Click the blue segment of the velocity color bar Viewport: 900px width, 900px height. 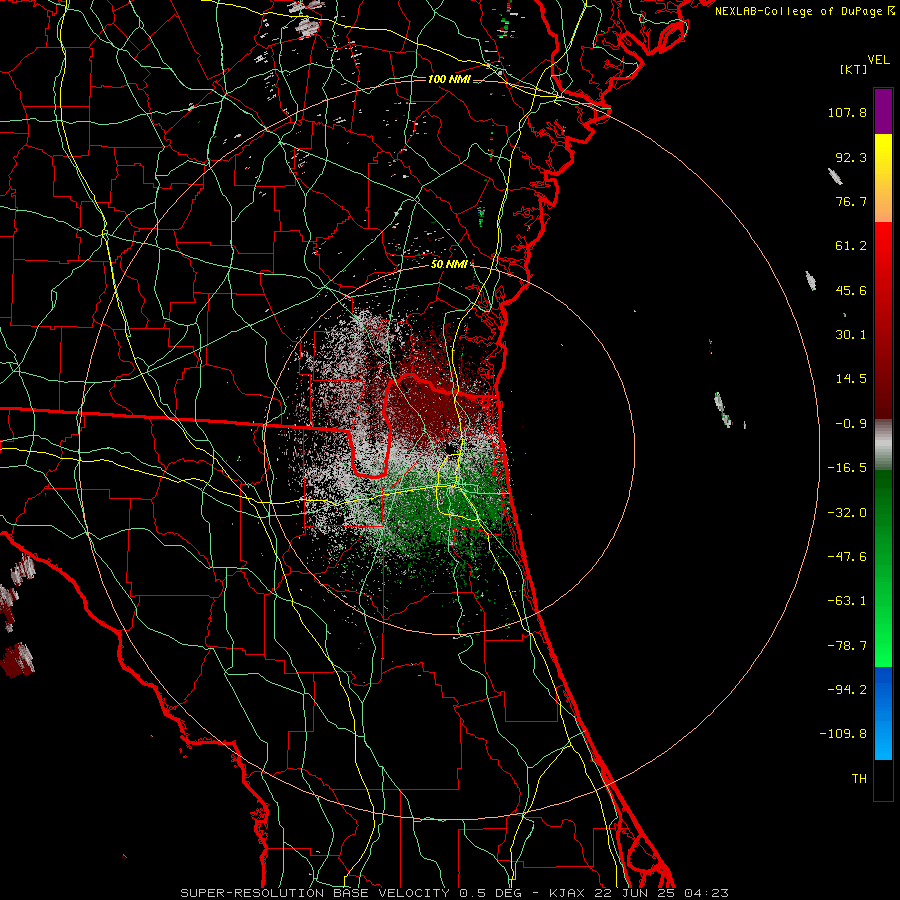click(883, 713)
